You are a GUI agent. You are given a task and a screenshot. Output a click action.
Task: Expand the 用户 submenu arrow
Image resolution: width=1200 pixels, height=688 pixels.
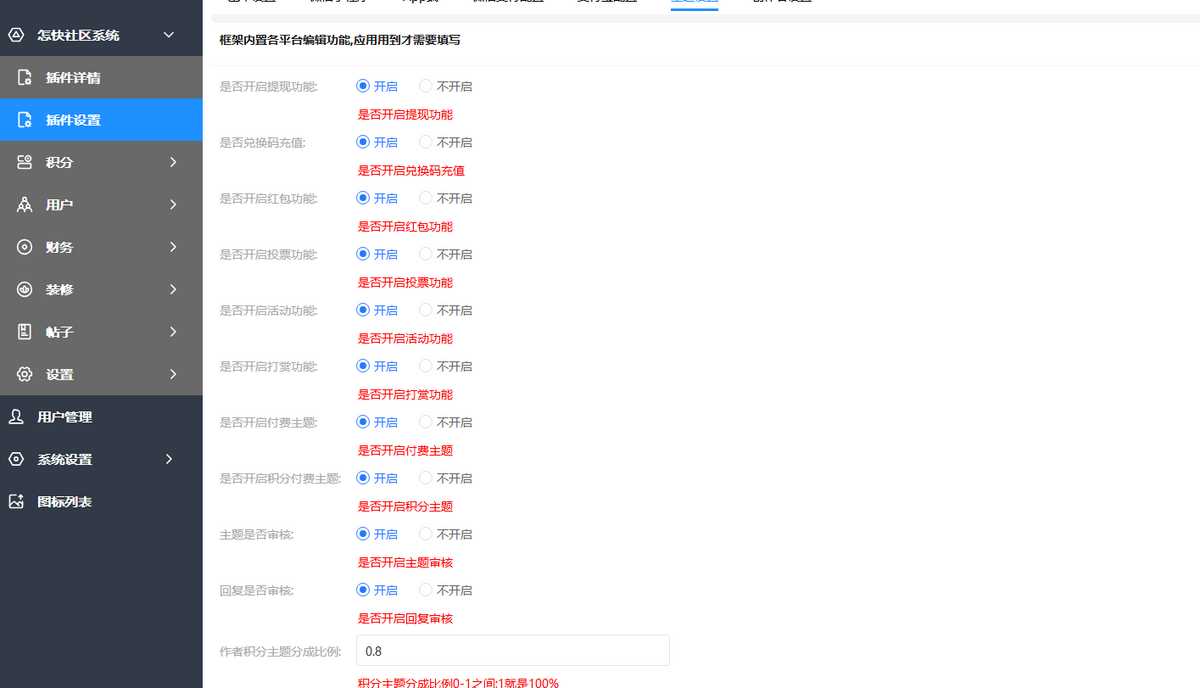(173, 205)
